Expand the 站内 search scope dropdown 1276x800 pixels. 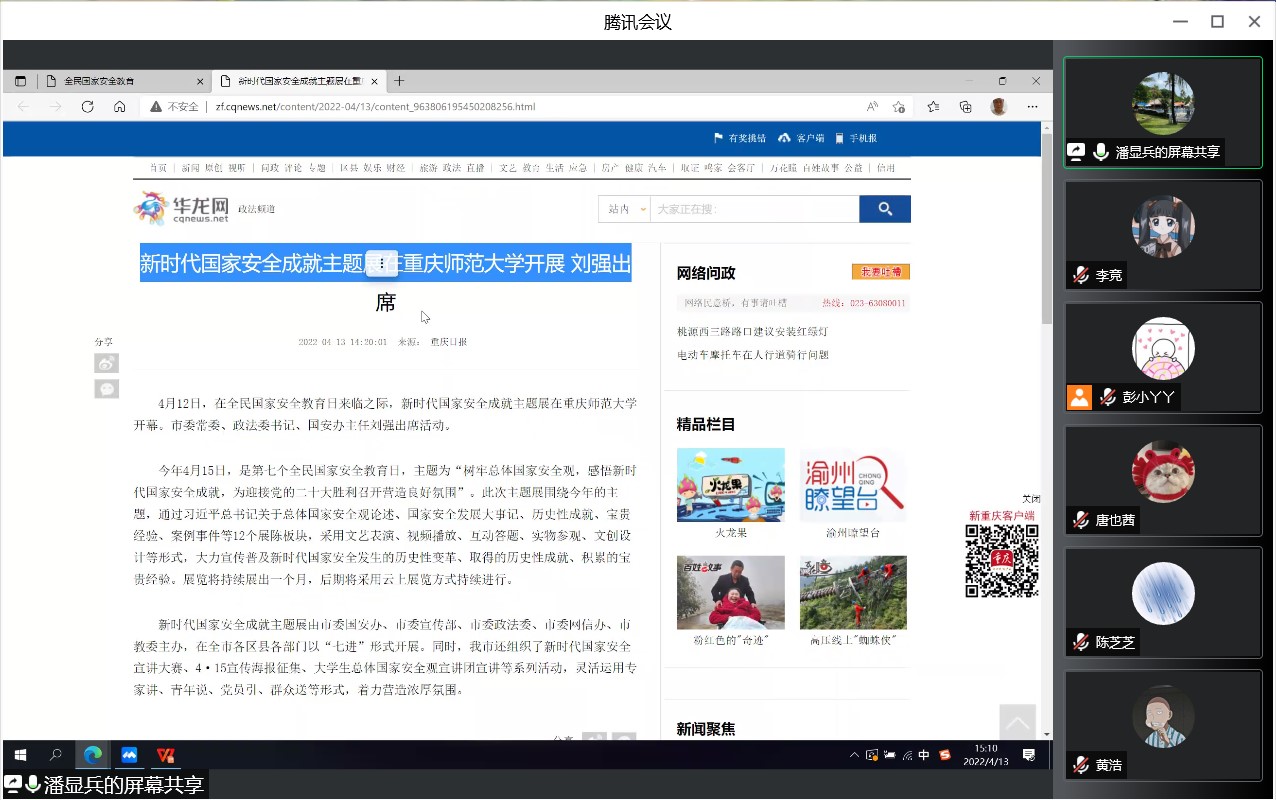pos(624,209)
